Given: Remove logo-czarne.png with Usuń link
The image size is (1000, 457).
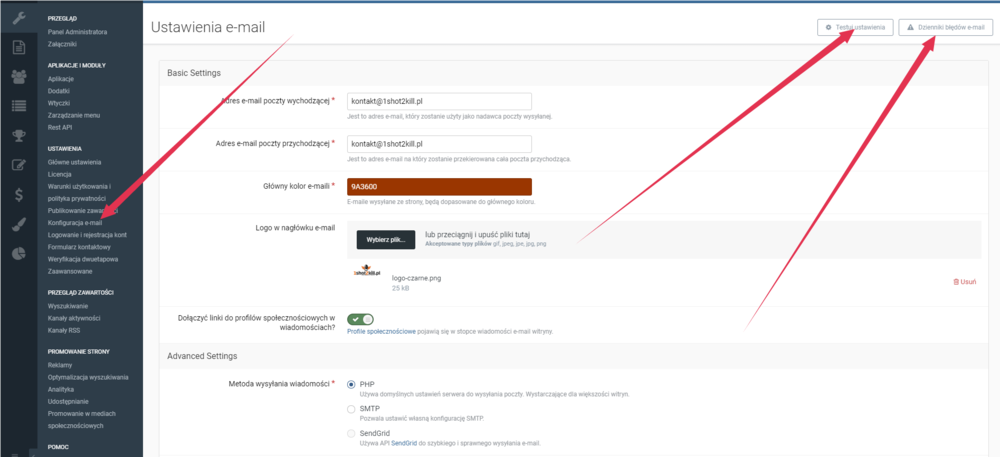Looking at the screenshot, I should pos(964,282).
